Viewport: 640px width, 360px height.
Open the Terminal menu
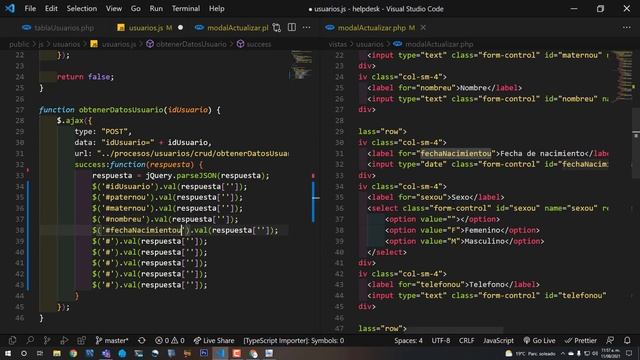(x=186, y=9)
